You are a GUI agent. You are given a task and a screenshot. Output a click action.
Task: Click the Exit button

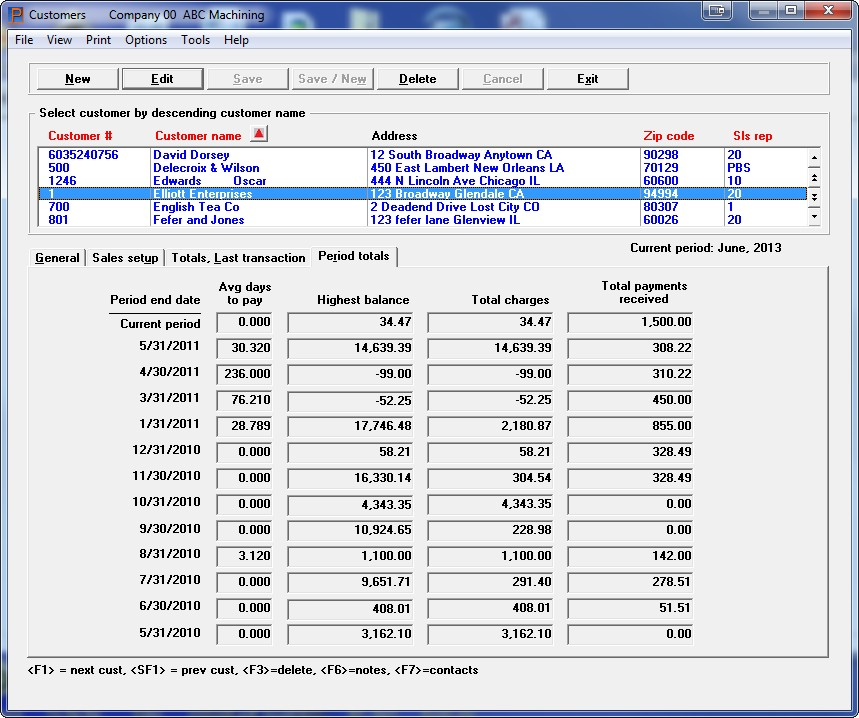[x=587, y=79]
